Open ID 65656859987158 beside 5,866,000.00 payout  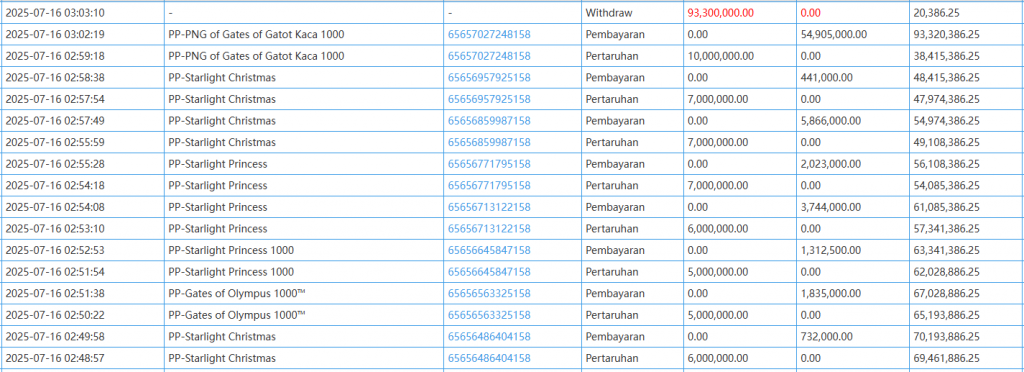[x=489, y=121]
